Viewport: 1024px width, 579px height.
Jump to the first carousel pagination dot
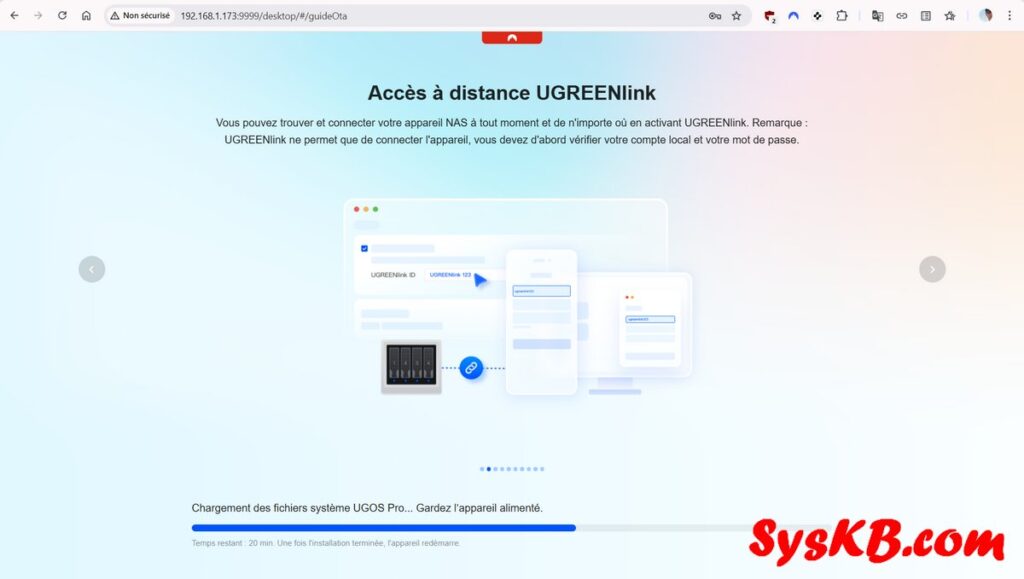tap(482, 469)
